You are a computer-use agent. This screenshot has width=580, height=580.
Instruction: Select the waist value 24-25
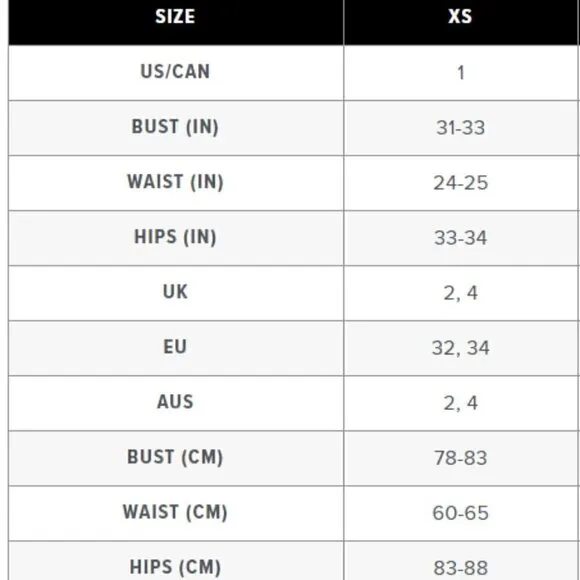pos(461,183)
